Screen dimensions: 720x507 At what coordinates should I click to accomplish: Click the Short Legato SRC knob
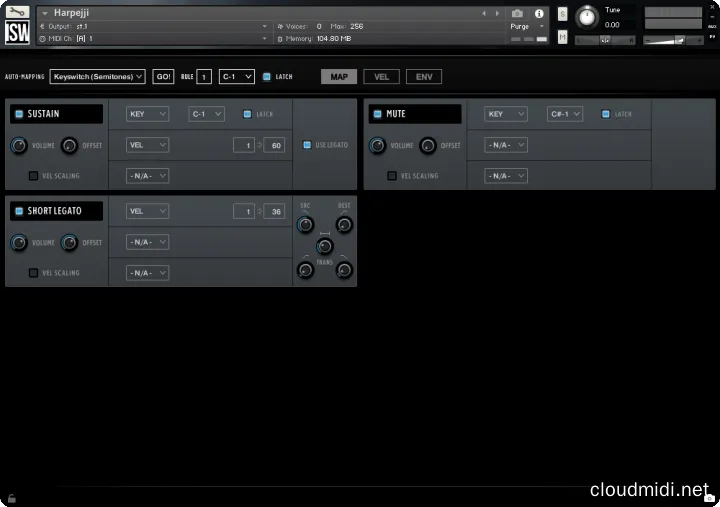coord(305,224)
